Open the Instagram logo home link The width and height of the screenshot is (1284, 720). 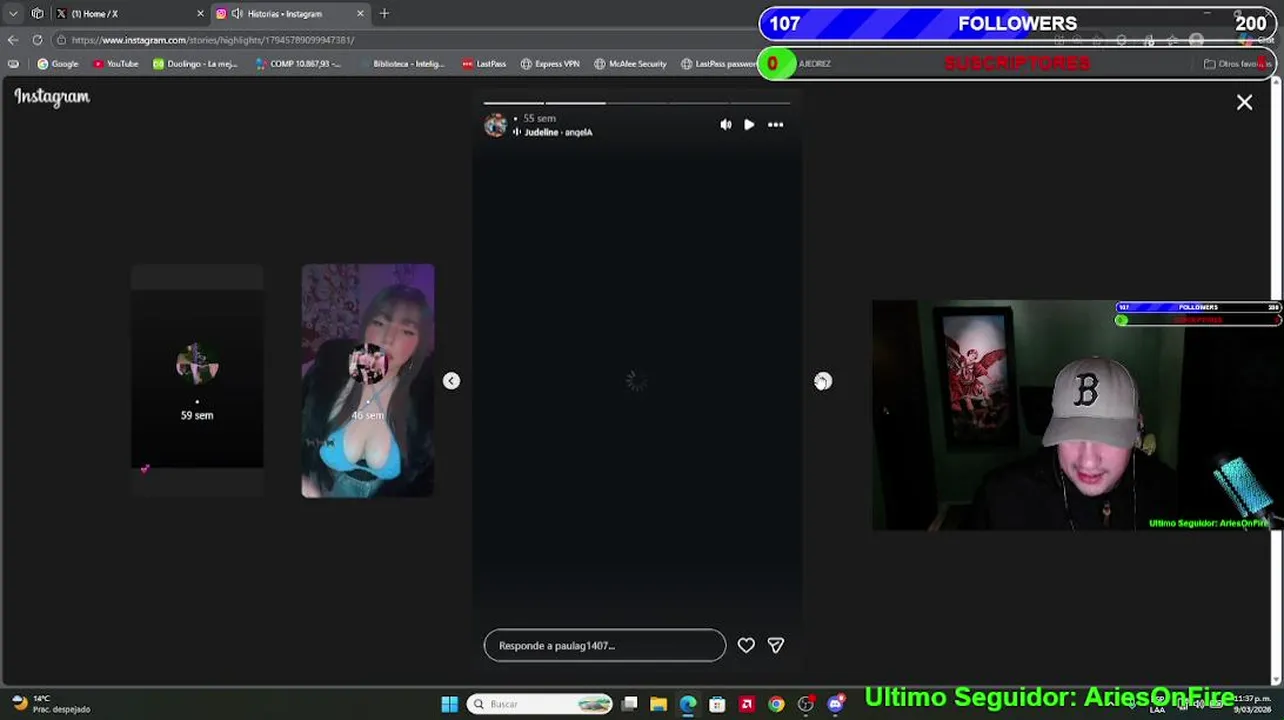click(x=52, y=97)
